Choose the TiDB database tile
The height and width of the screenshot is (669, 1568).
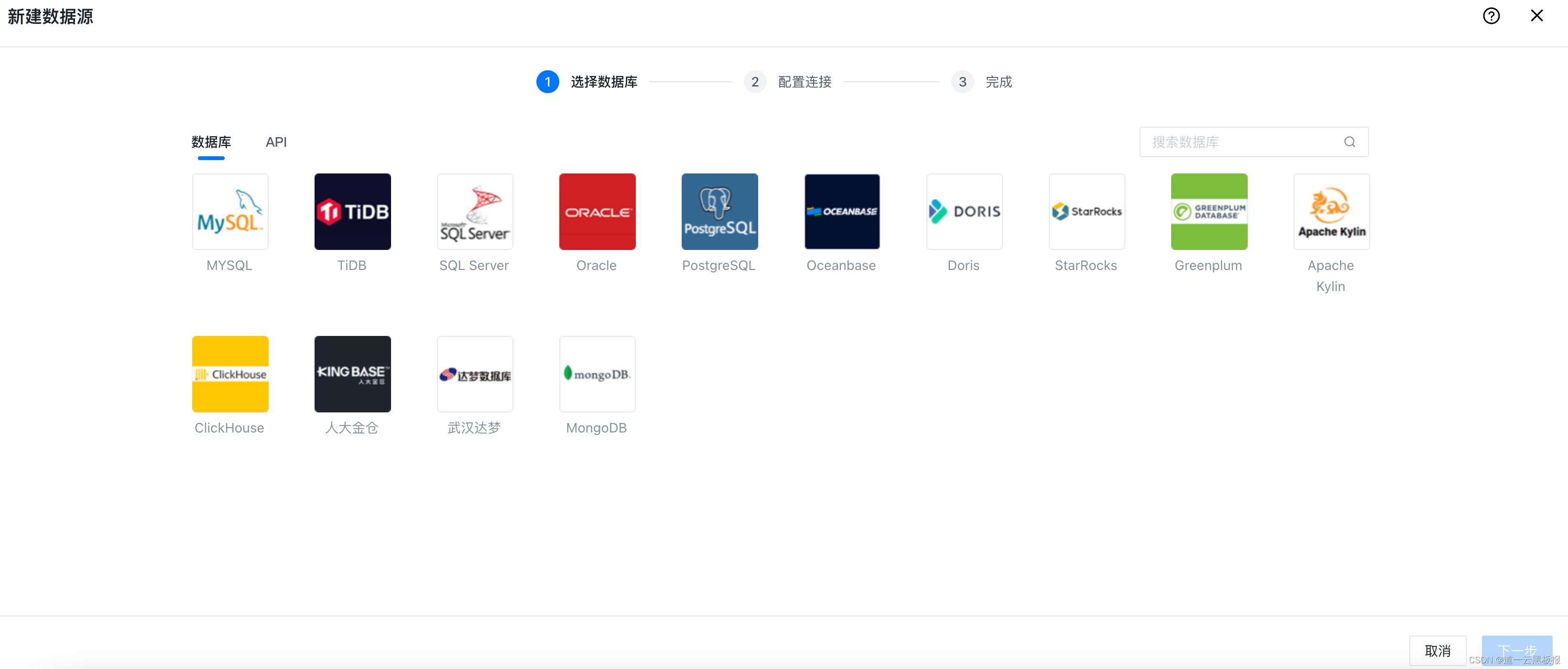pyautogui.click(x=352, y=212)
